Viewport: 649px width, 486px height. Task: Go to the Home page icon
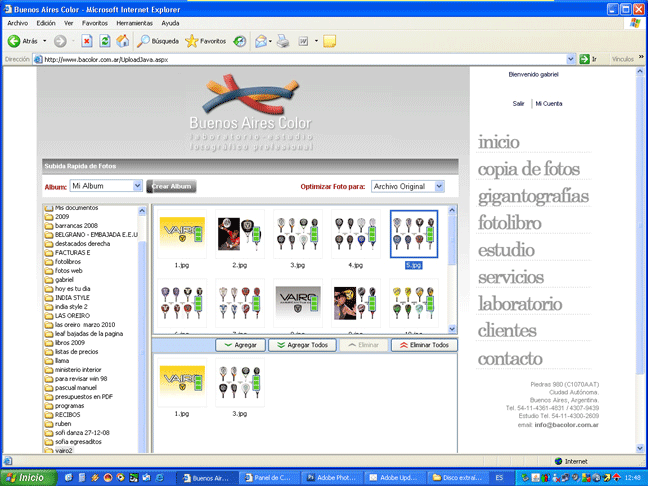point(123,41)
